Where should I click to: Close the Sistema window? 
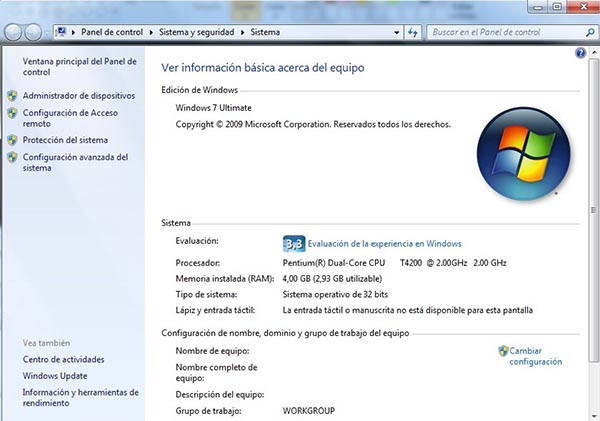(583, 7)
